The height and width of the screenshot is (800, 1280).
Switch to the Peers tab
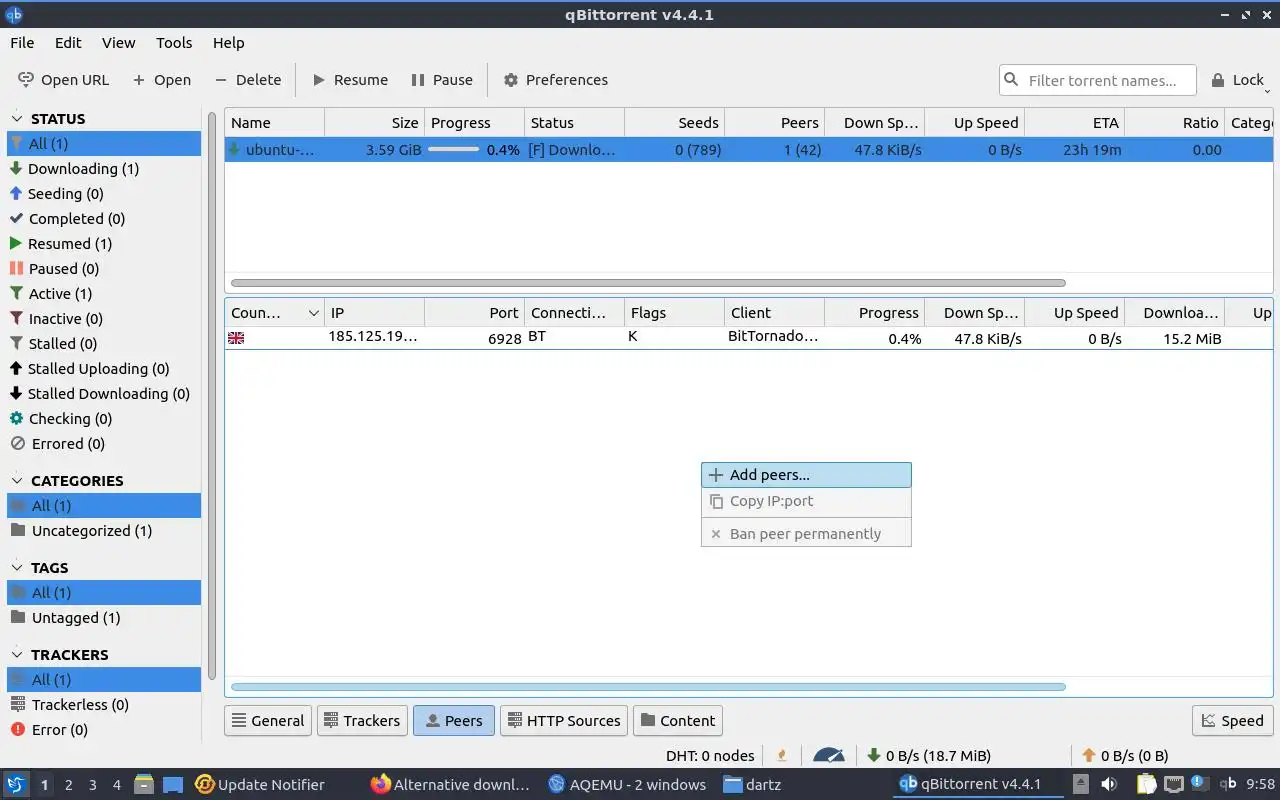454,721
